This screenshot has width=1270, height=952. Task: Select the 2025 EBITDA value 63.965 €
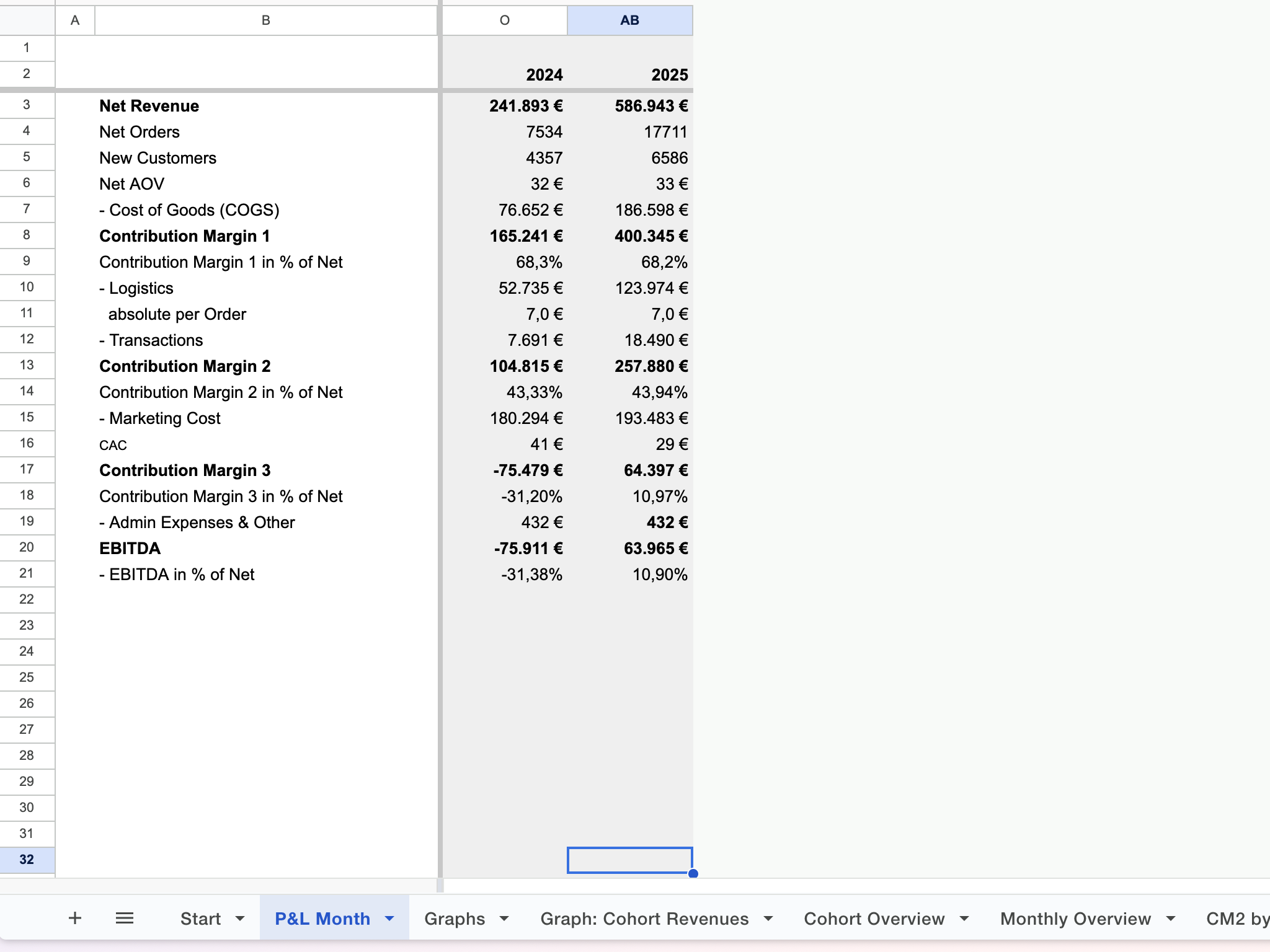[x=655, y=549]
